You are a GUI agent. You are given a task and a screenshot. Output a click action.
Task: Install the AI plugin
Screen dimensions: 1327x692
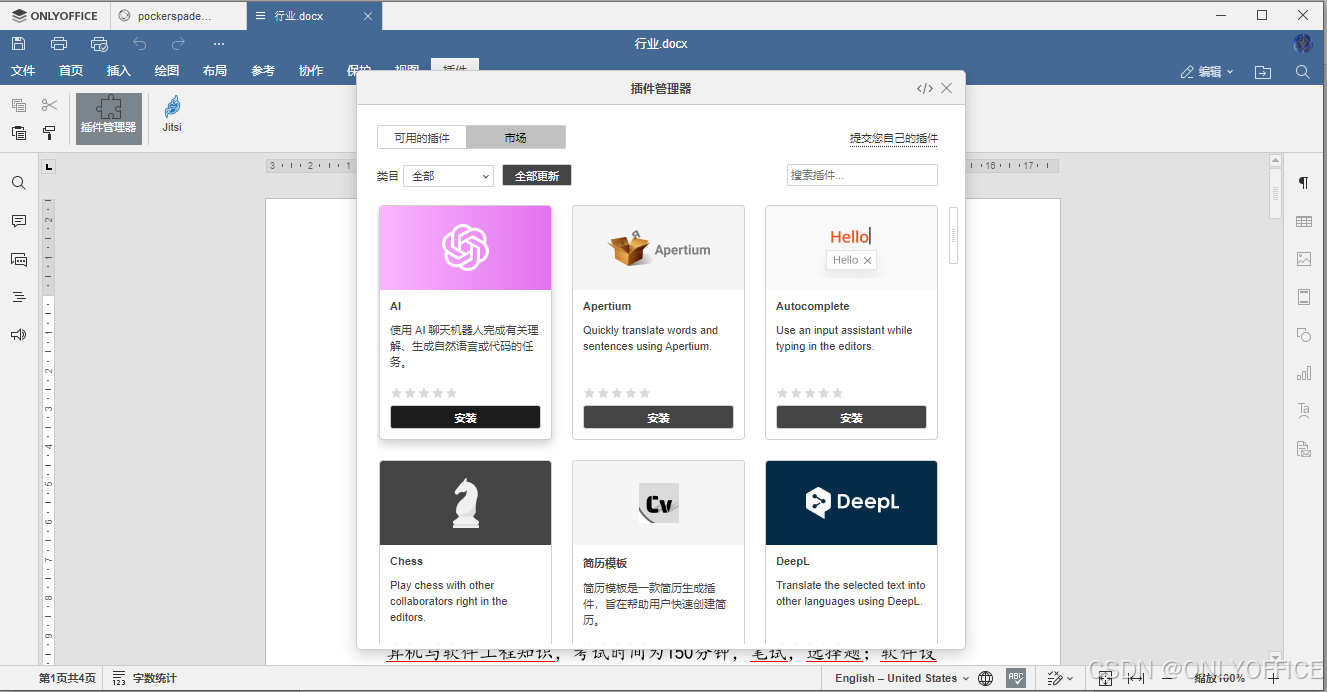pyautogui.click(x=465, y=417)
